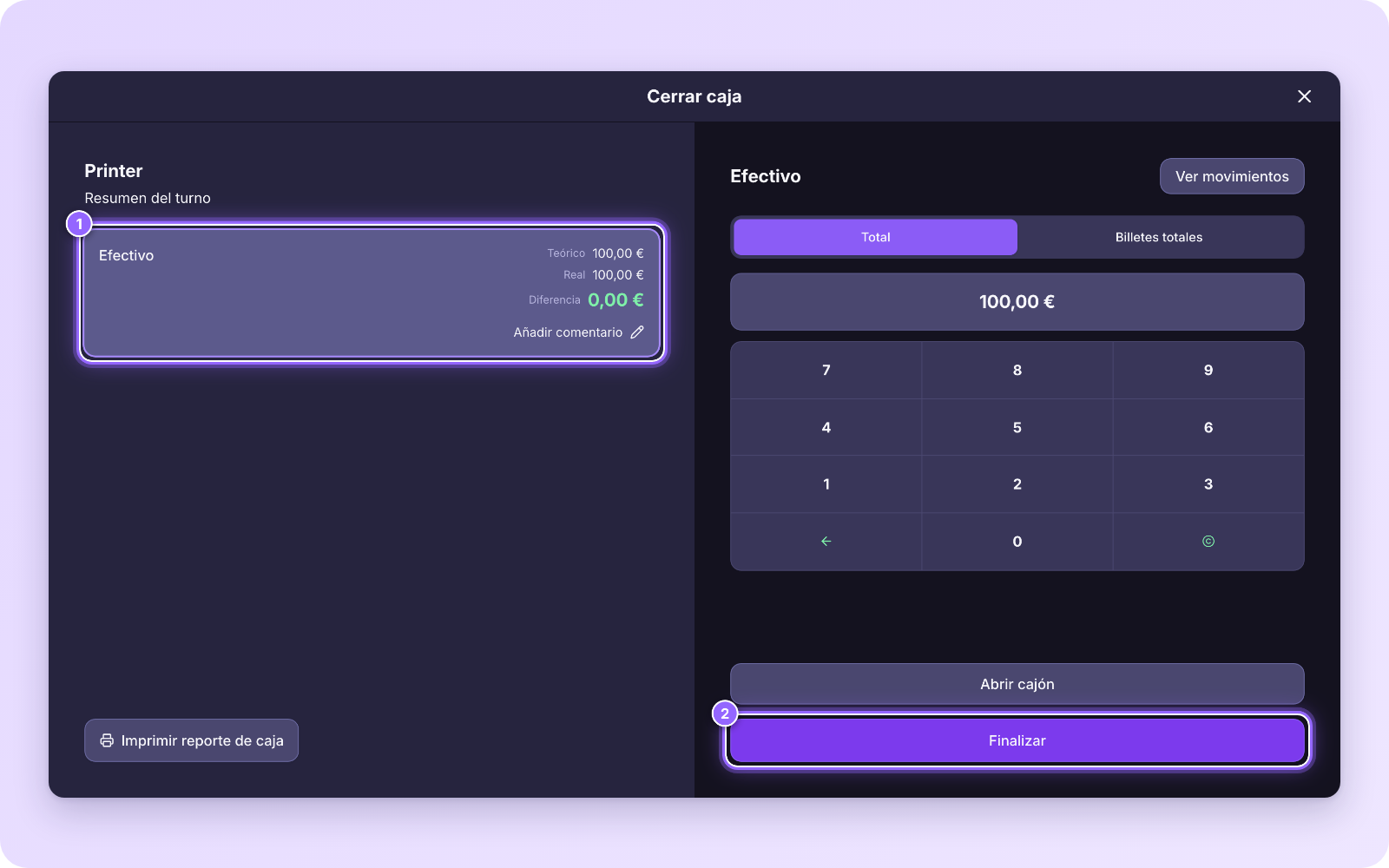
Task: Tap keypad number 7
Action: coord(826,371)
